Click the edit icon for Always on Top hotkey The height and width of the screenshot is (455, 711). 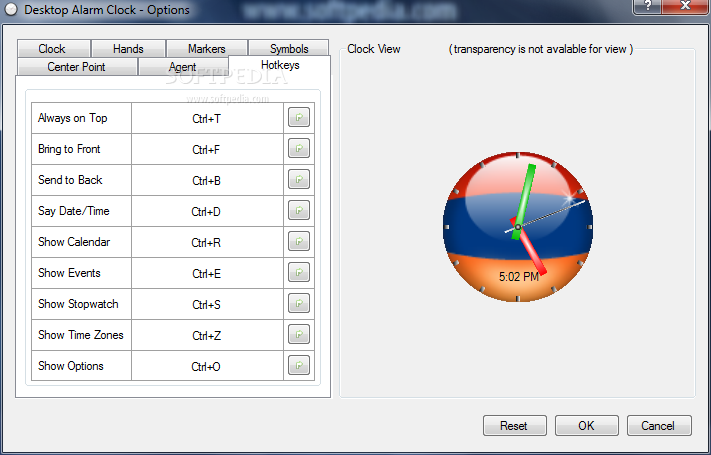[299, 117]
